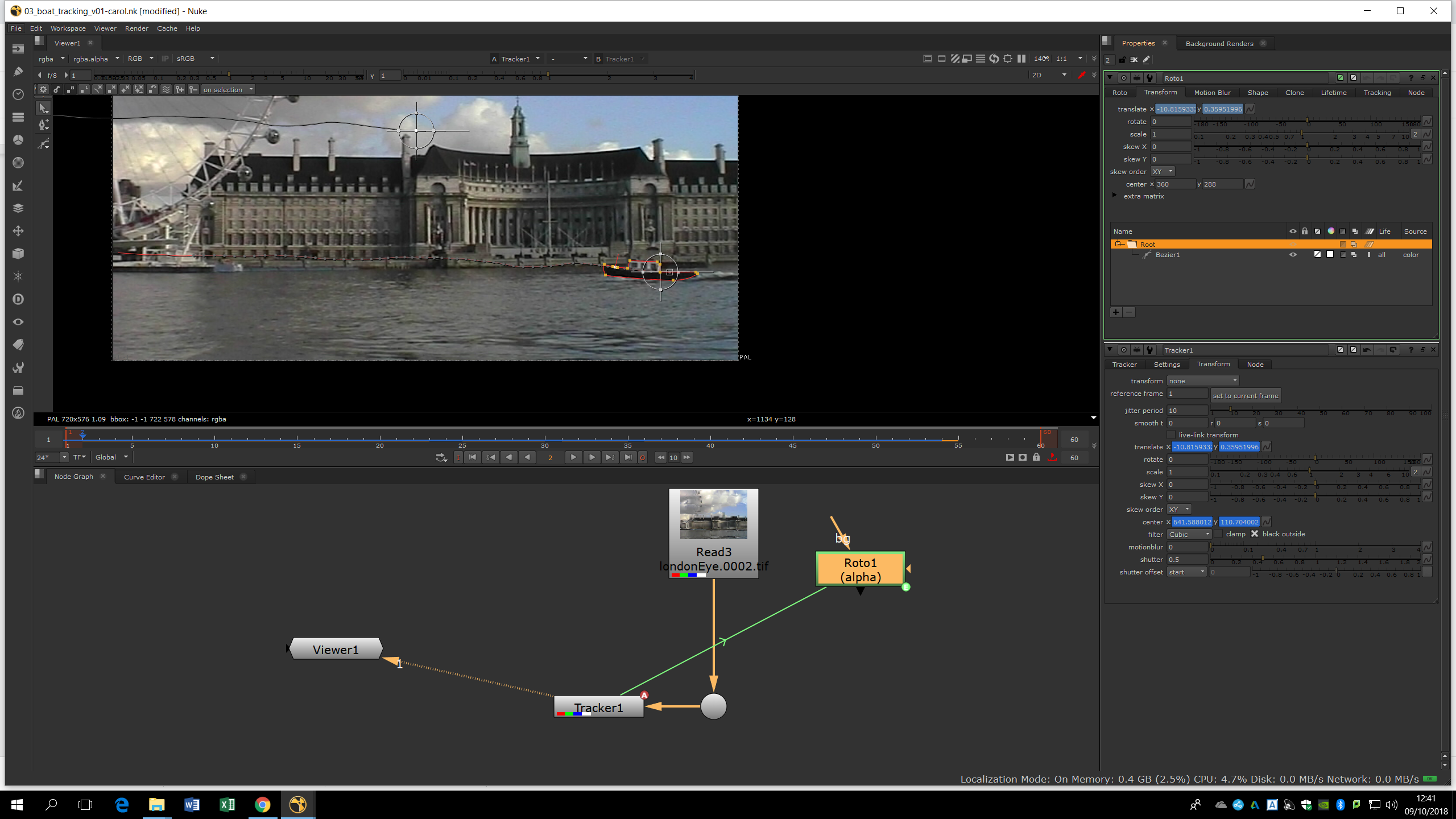Uncheck the black outside checkbox
The image size is (1456, 819).
click(1254, 534)
